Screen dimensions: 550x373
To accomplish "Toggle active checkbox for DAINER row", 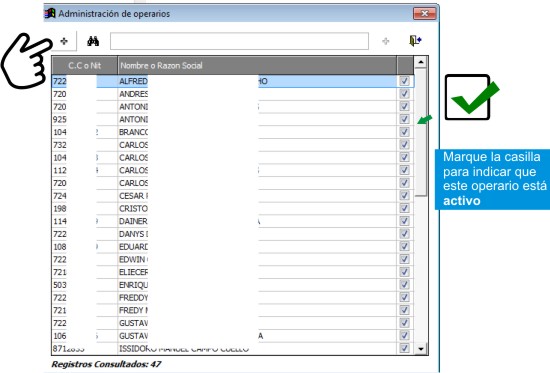I will 404,221.
